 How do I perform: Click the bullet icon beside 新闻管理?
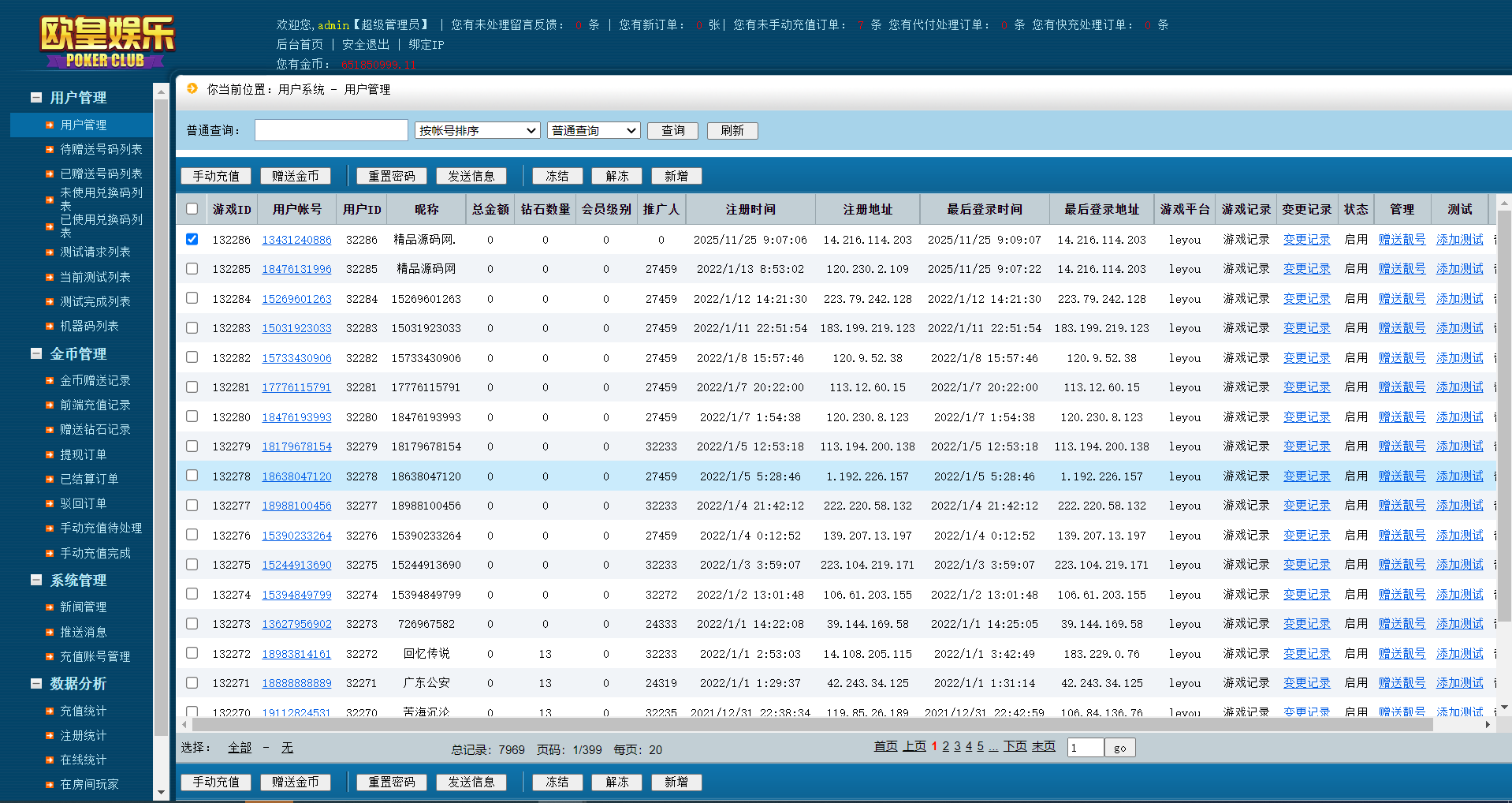[x=50, y=607]
